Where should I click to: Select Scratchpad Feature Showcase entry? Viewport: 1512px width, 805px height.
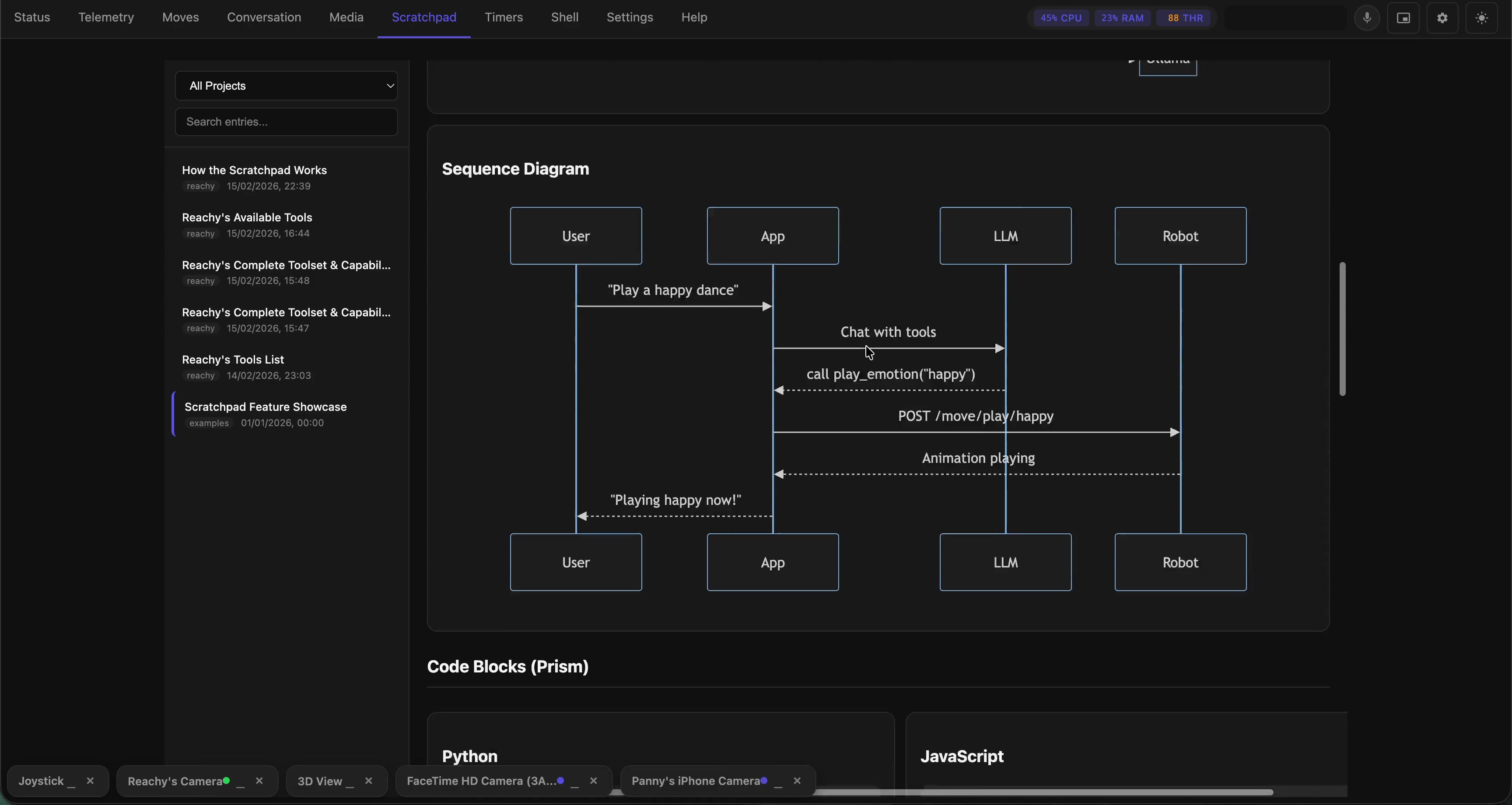tap(287, 414)
